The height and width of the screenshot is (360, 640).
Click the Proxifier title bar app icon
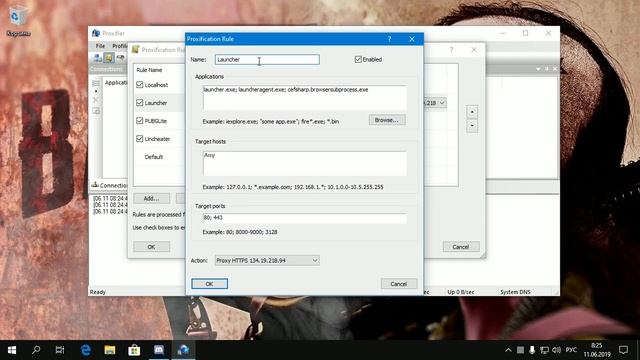[96, 33]
